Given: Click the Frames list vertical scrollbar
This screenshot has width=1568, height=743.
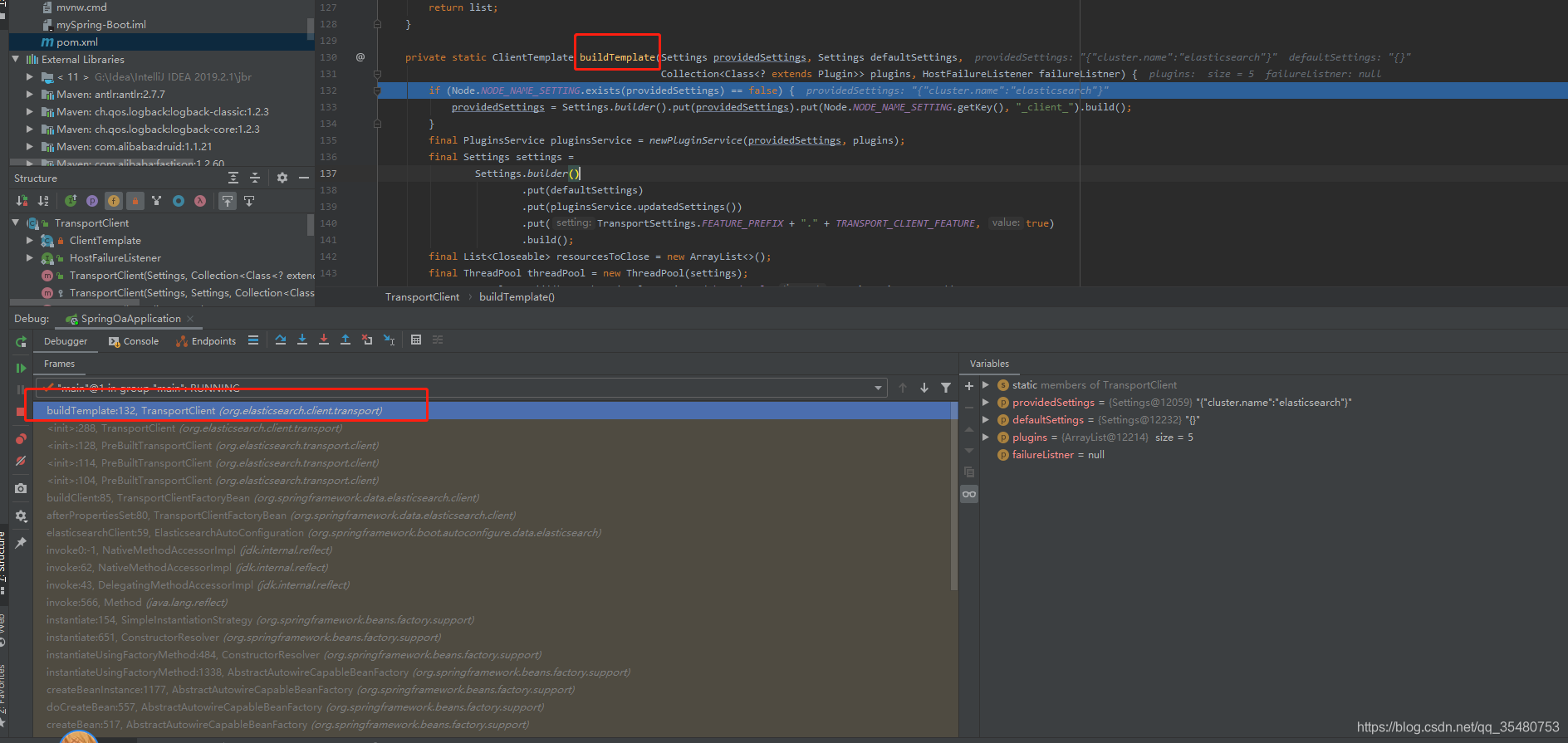Looking at the screenshot, I should [954, 496].
